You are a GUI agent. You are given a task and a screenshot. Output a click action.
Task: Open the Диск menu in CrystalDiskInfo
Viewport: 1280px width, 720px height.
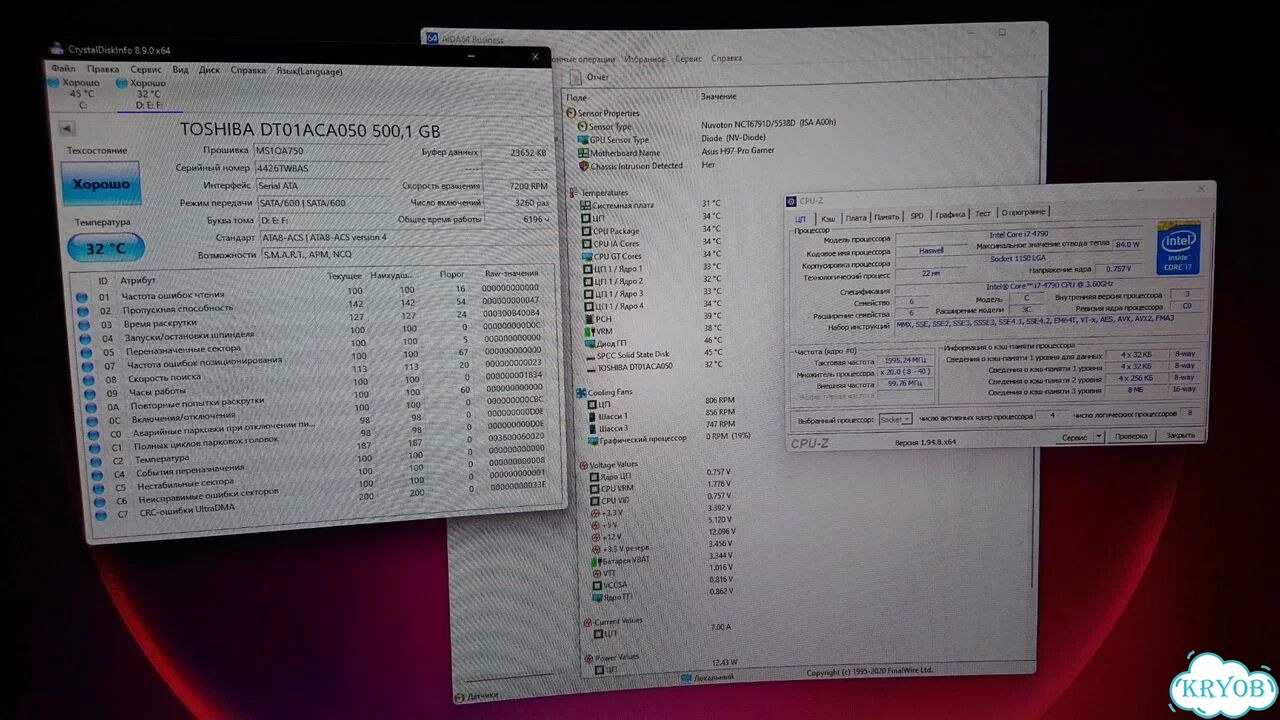tap(210, 70)
